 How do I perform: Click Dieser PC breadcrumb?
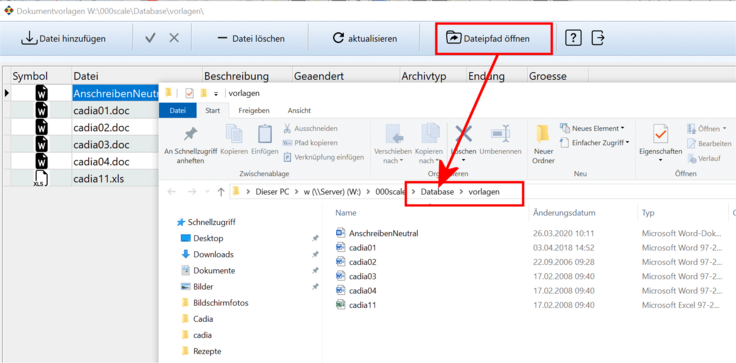coord(272,192)
